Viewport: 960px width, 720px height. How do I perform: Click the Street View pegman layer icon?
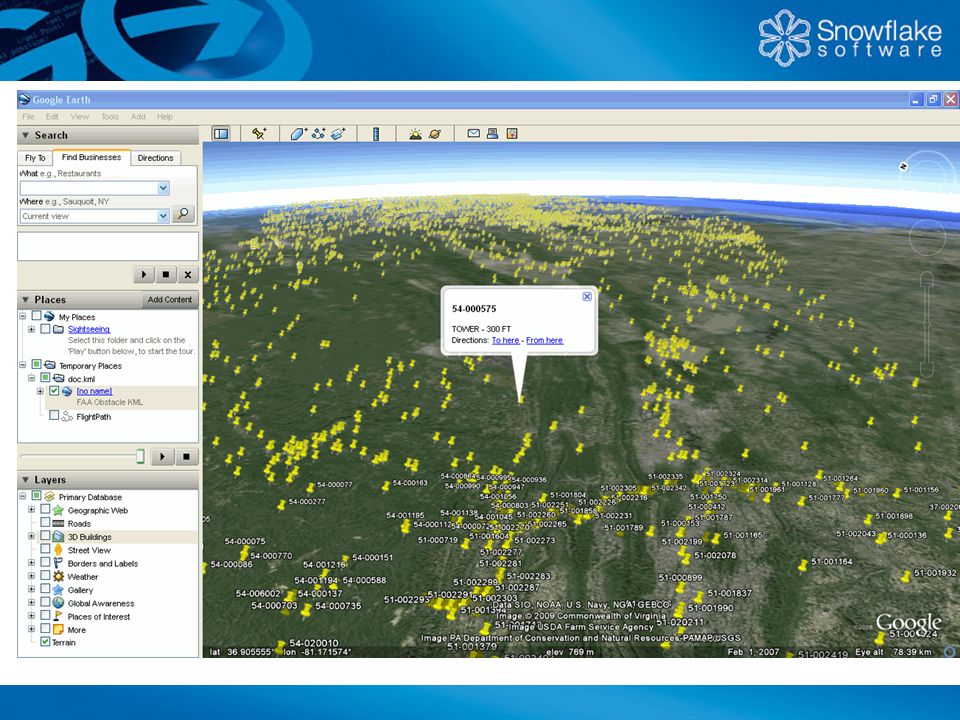[x=58, y=550]
